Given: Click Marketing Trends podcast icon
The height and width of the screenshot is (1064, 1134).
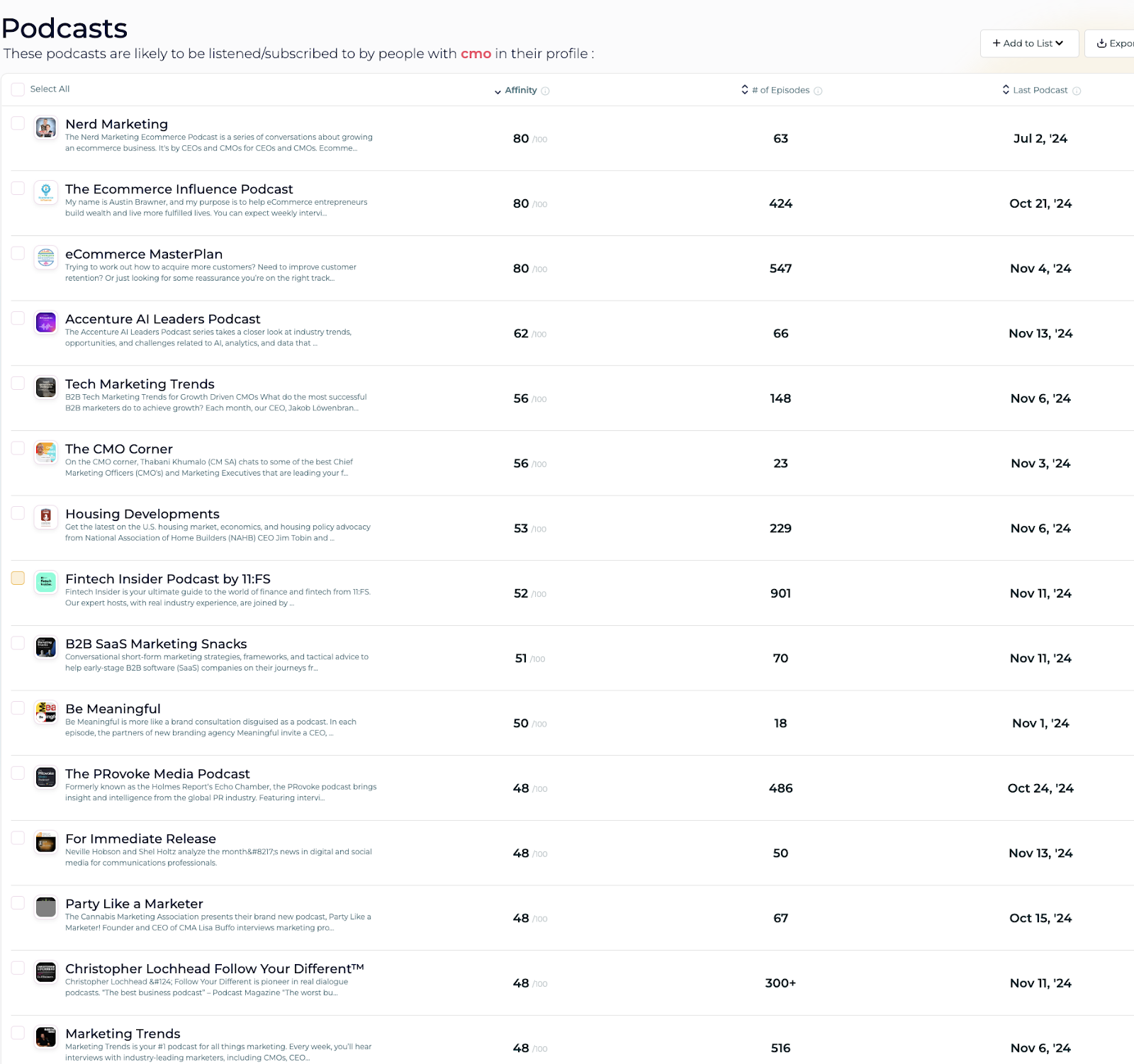Looking at the screenshot, I should point(46,1038).
